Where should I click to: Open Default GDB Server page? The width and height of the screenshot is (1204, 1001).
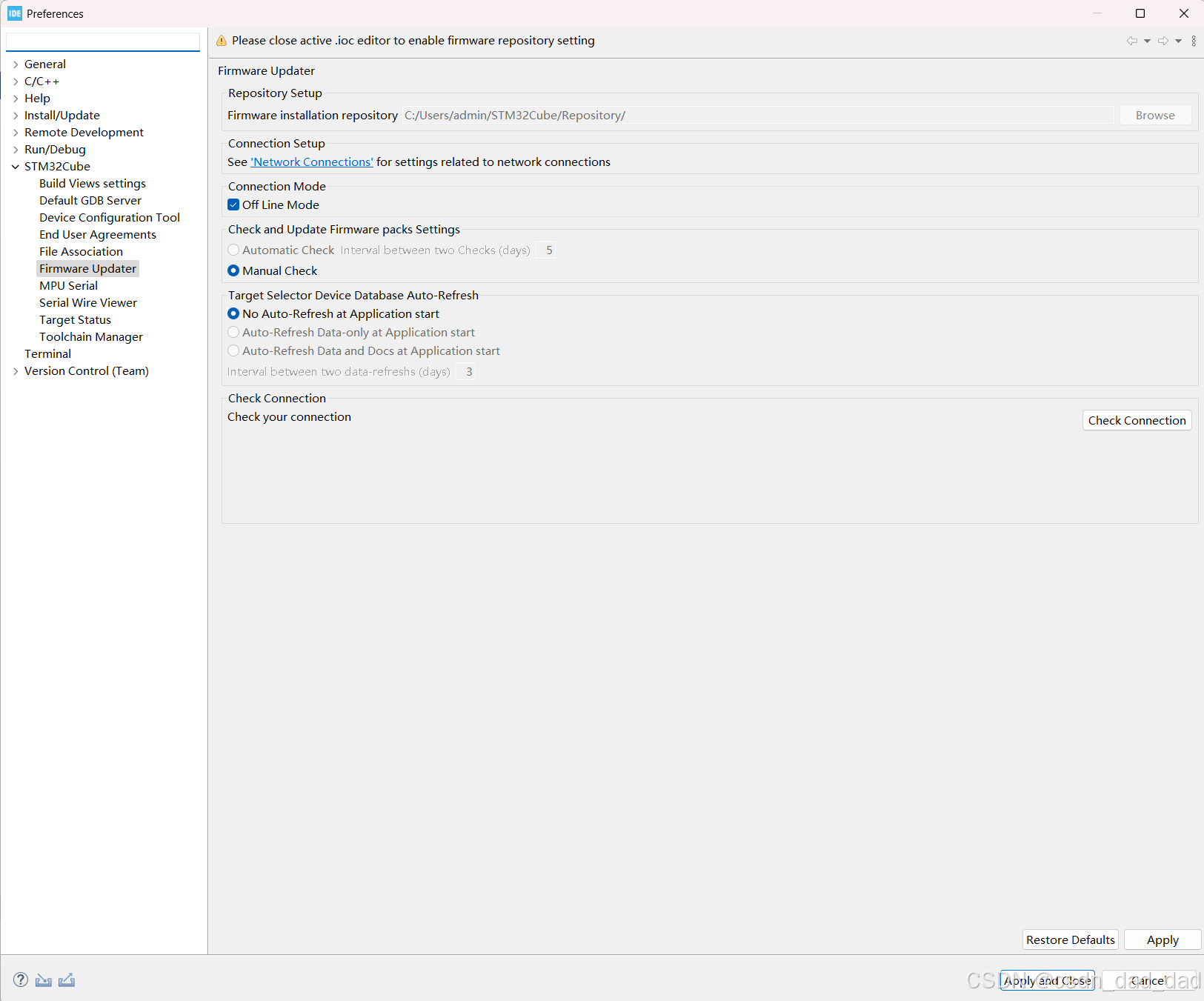[x=90, y=200]
